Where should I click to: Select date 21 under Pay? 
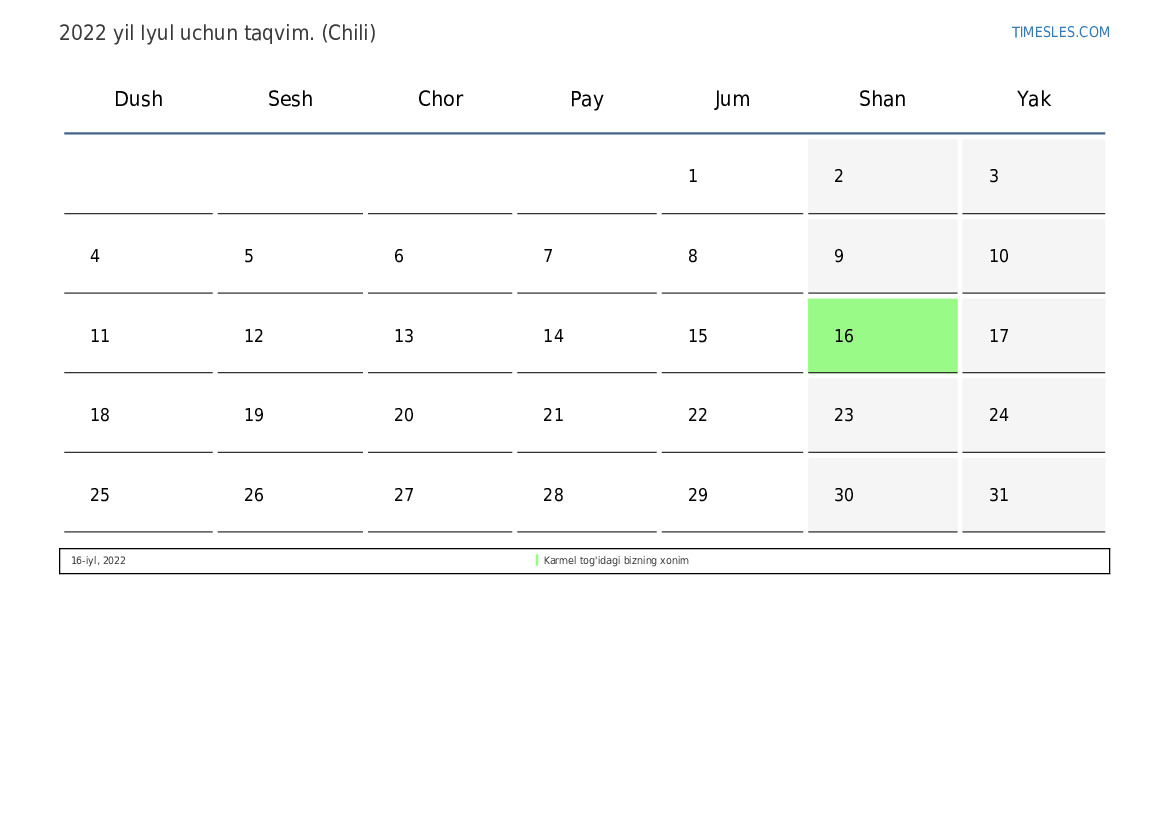(x=553, y=415)
